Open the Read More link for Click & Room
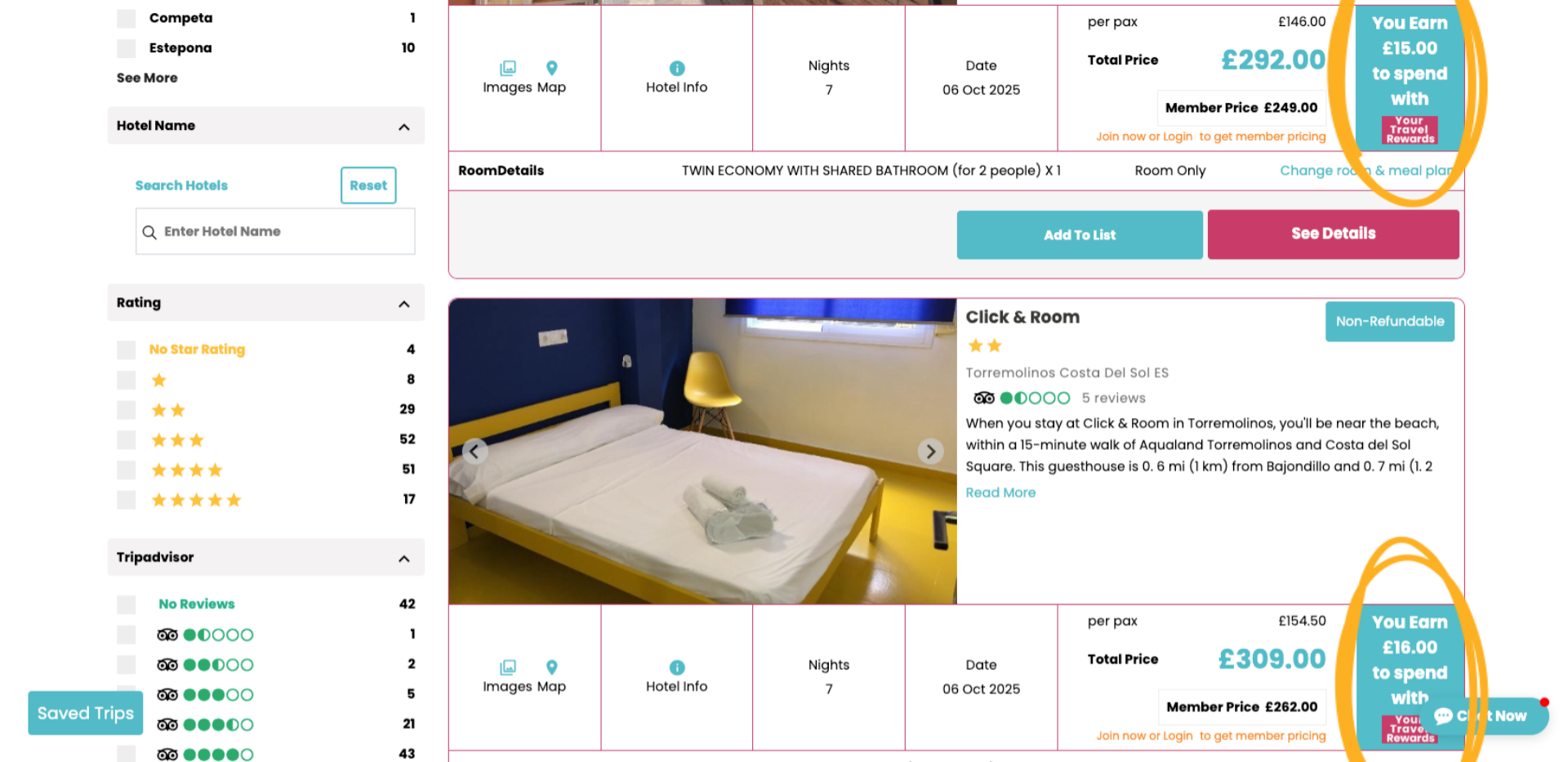 tap(1000, 492)
